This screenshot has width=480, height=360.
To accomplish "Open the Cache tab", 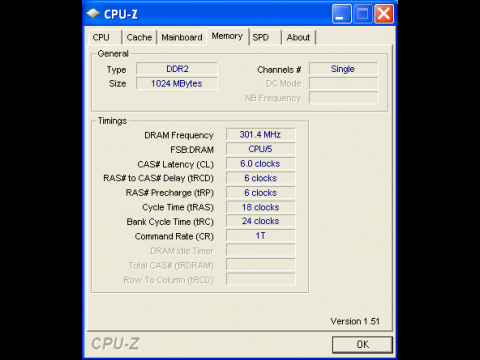I will [x=139, y=37].
